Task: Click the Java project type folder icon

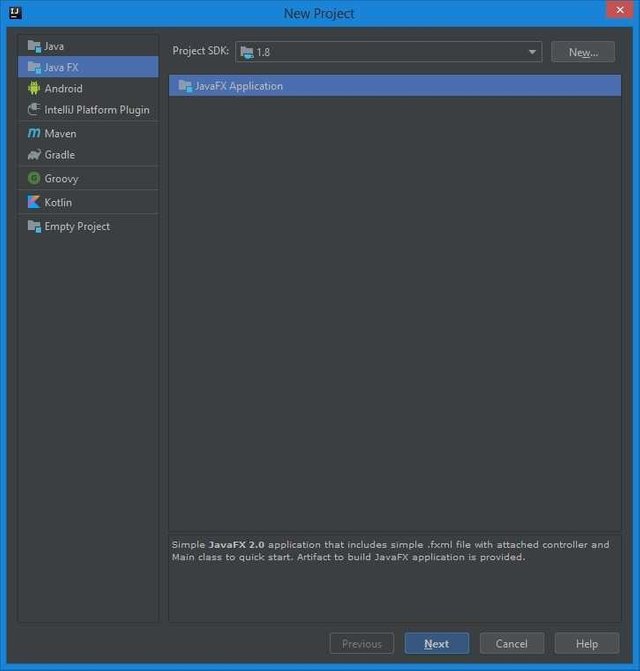Action: point(34,46)
